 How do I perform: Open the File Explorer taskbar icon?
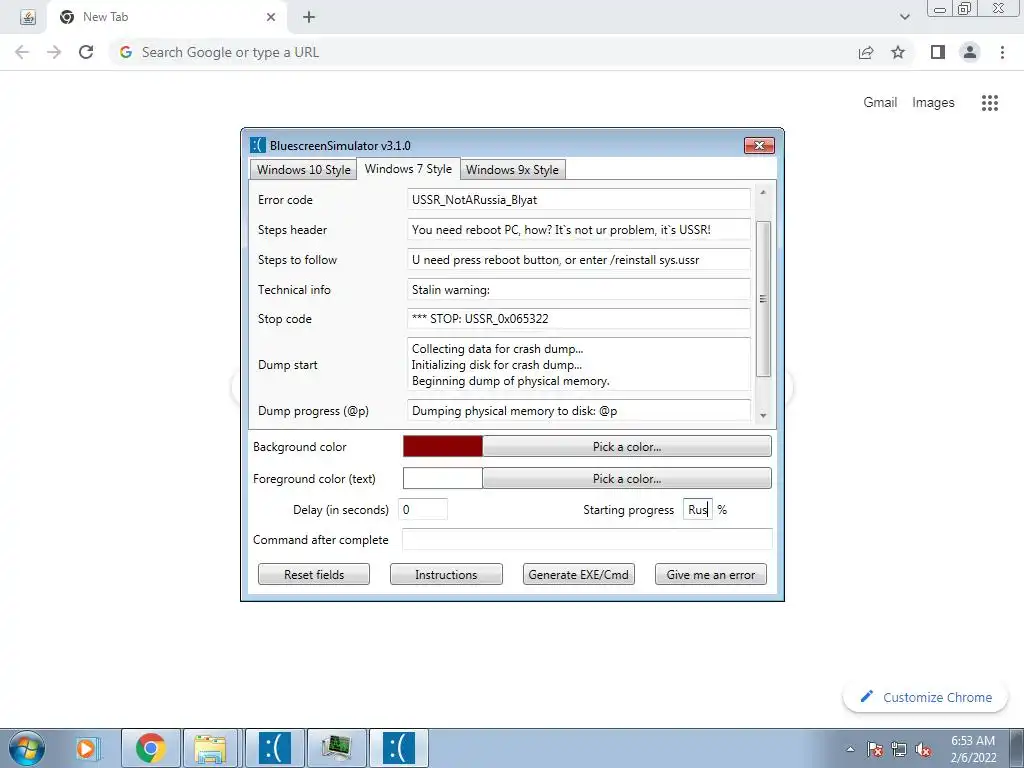coord(210,748)
